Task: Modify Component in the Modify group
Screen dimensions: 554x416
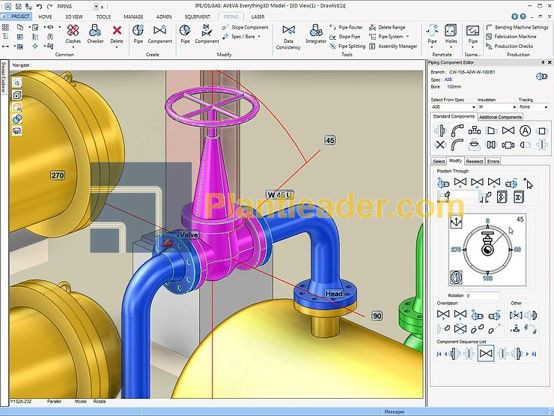Action: (x=207, y=34)
